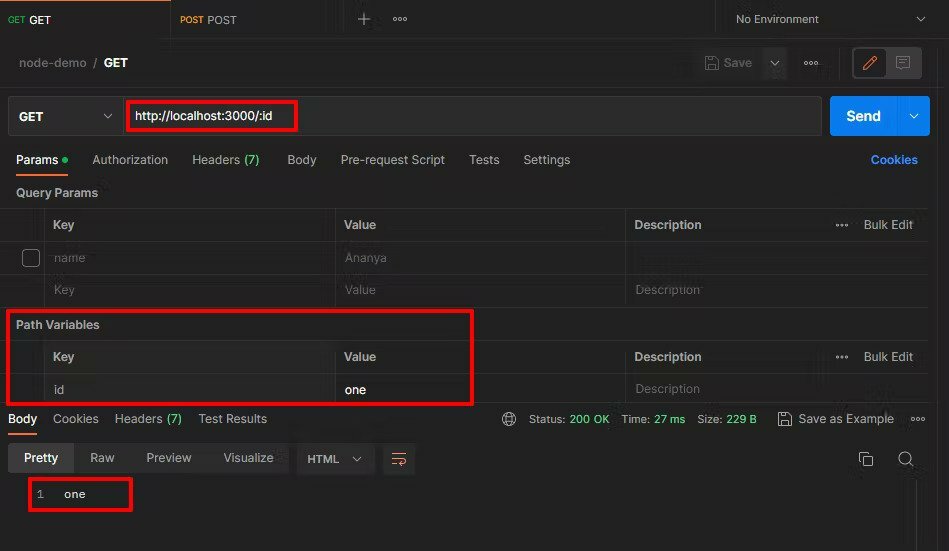The height and width of the screenshot is (551, 949).
Task: Click Bulk Edit for Path Variables
Action: (888, 357)
